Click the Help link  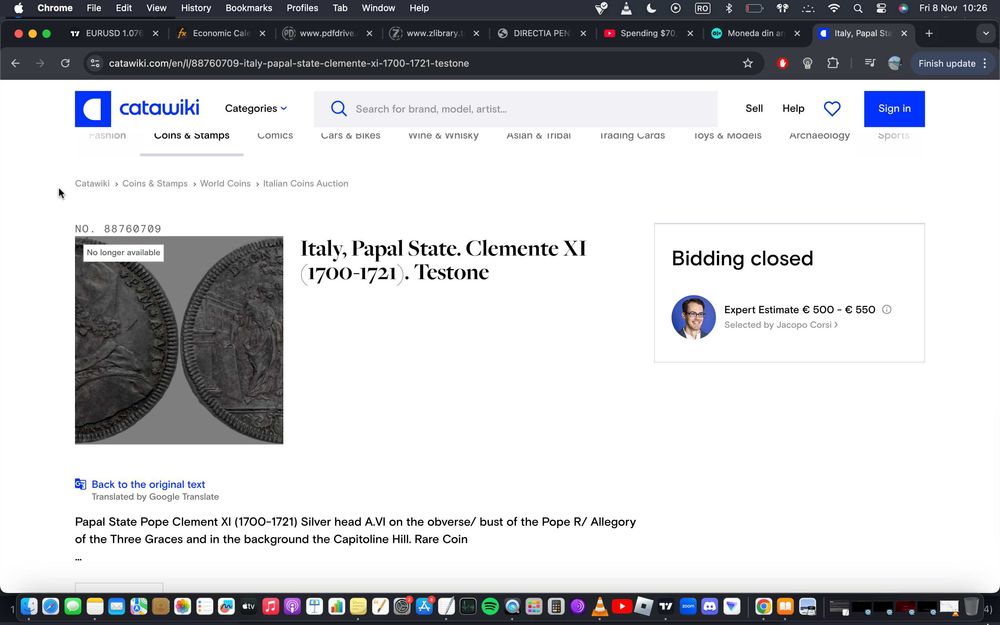pos(793,108)
